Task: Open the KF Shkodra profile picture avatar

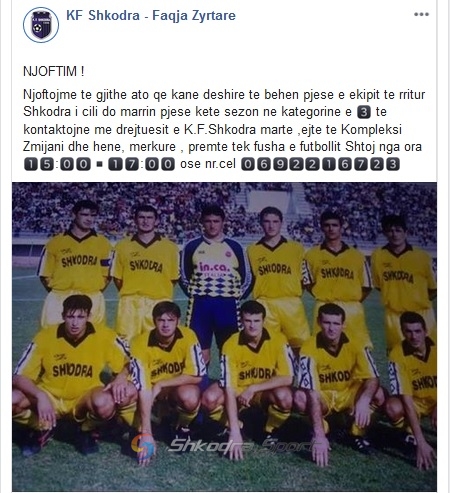Action: 41,25
